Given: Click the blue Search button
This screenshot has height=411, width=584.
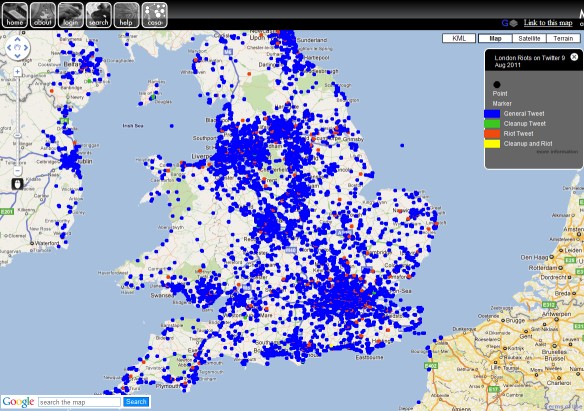Looking at the screenshot, I should (136, 402).
